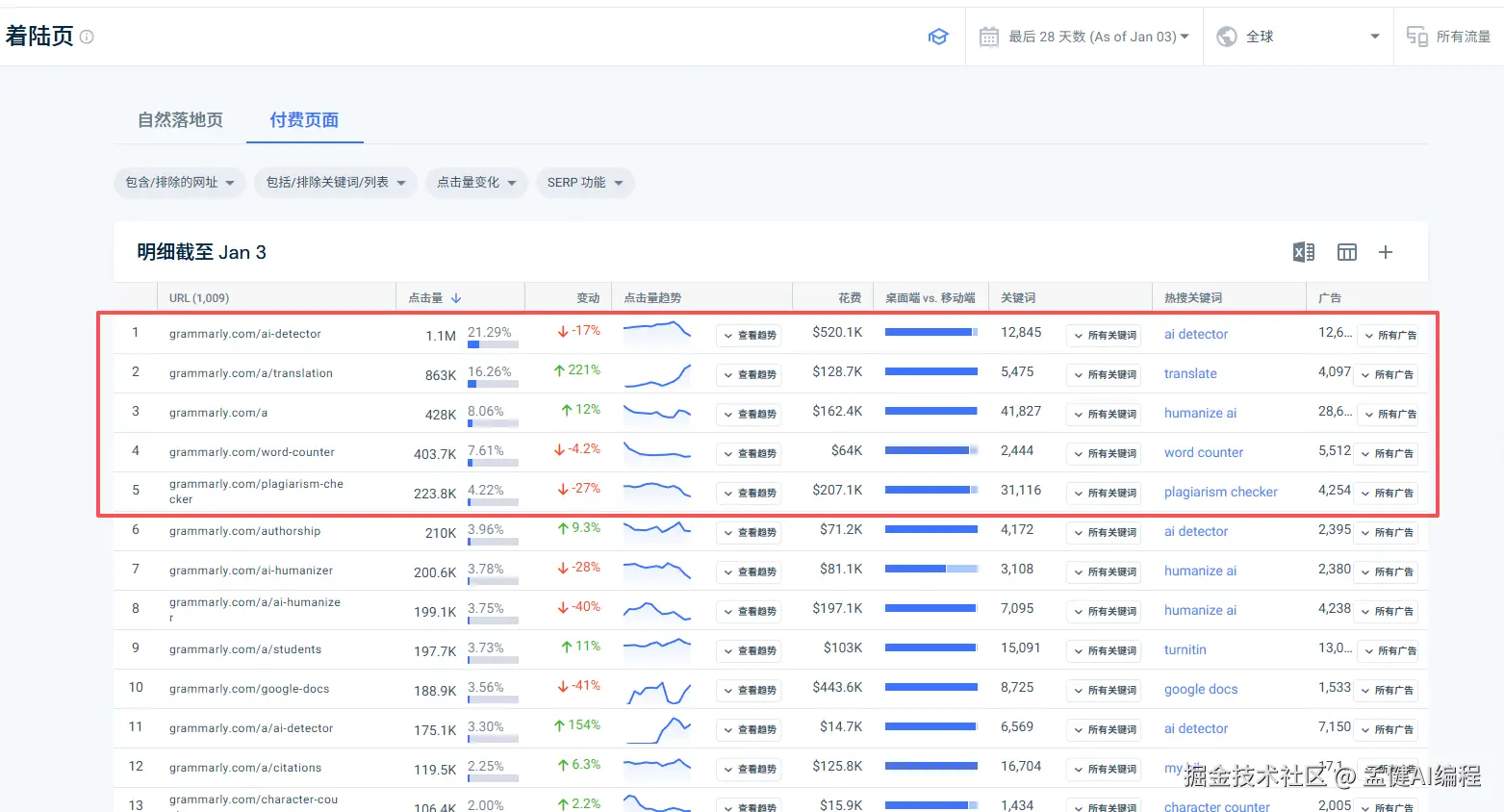Click desktop vs mobile bar for grammarly.com/ai-humanizer

[930, 569]
